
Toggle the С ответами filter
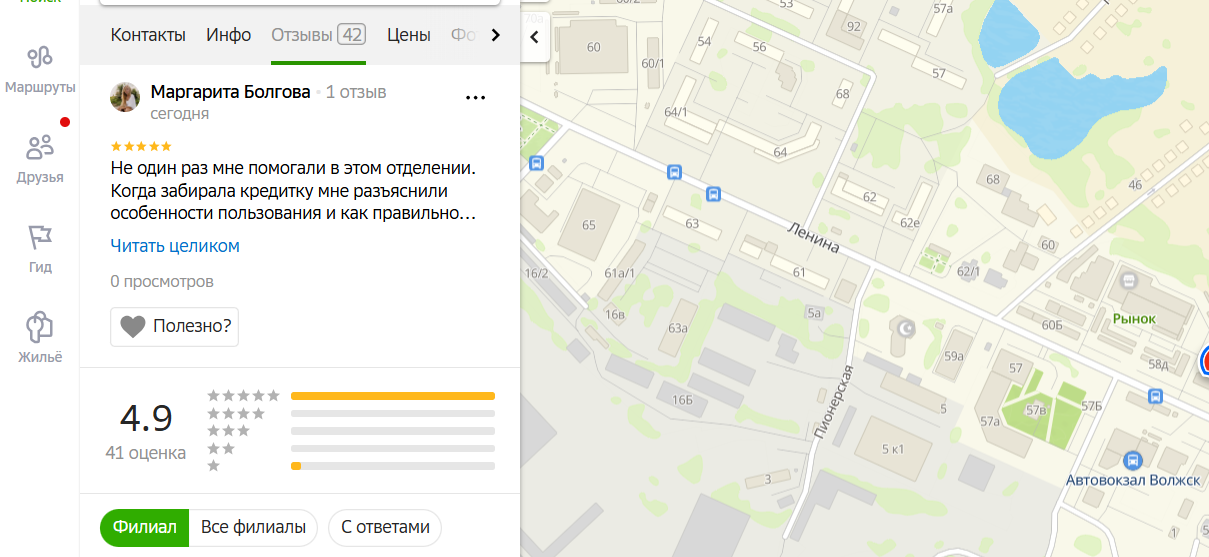(385, 527)
